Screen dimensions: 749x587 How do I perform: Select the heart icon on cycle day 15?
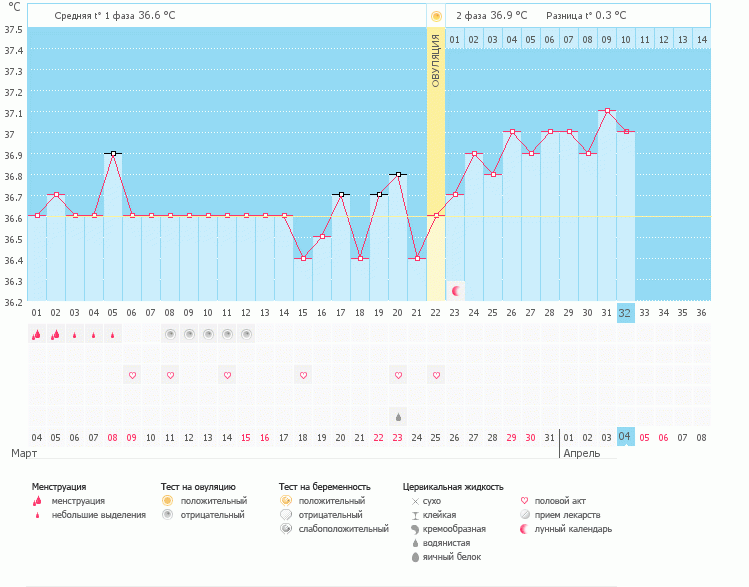pyautogui.click(x=303, y=375)
